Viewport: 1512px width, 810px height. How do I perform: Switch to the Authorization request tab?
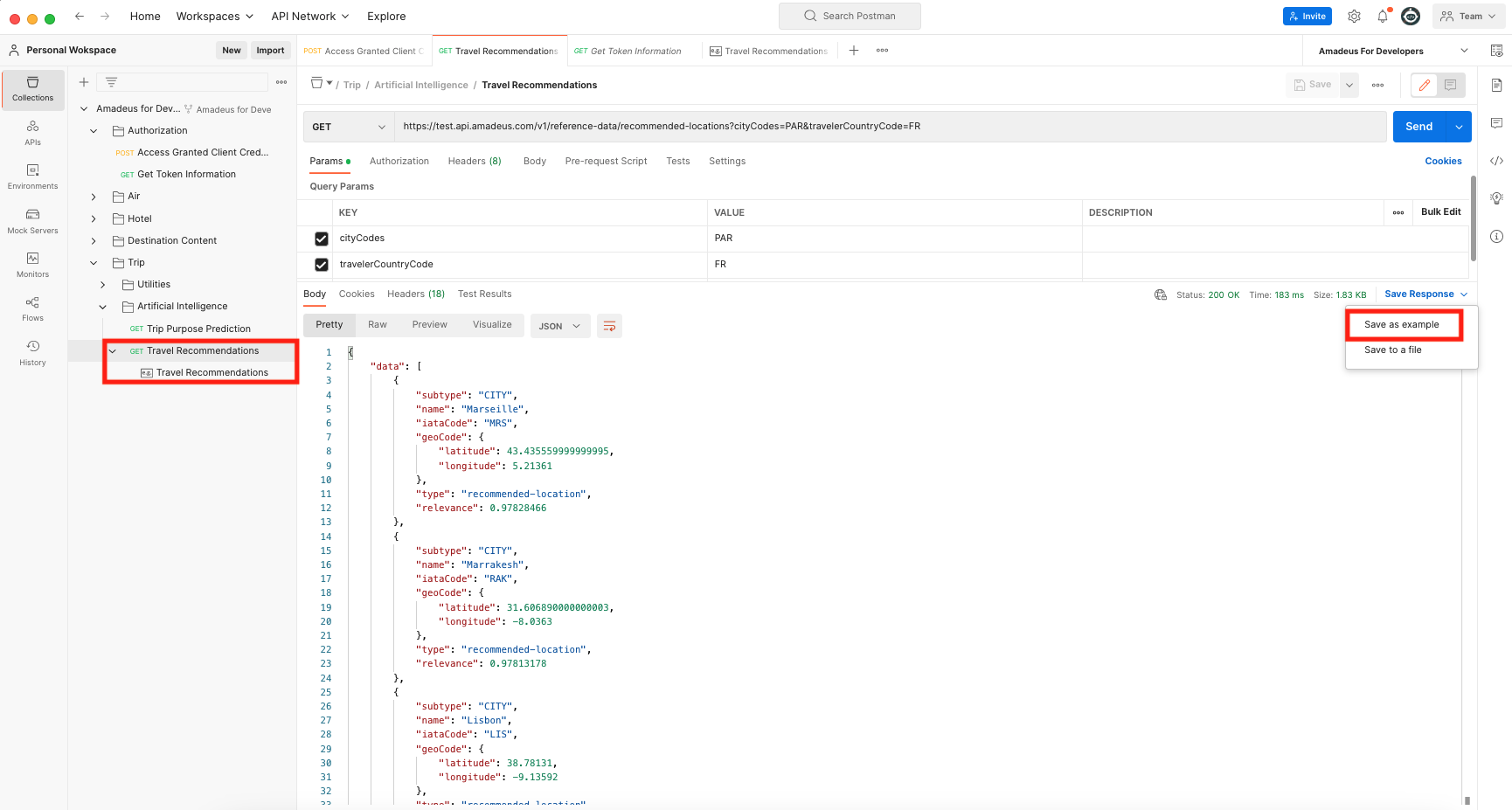point(399,162)
